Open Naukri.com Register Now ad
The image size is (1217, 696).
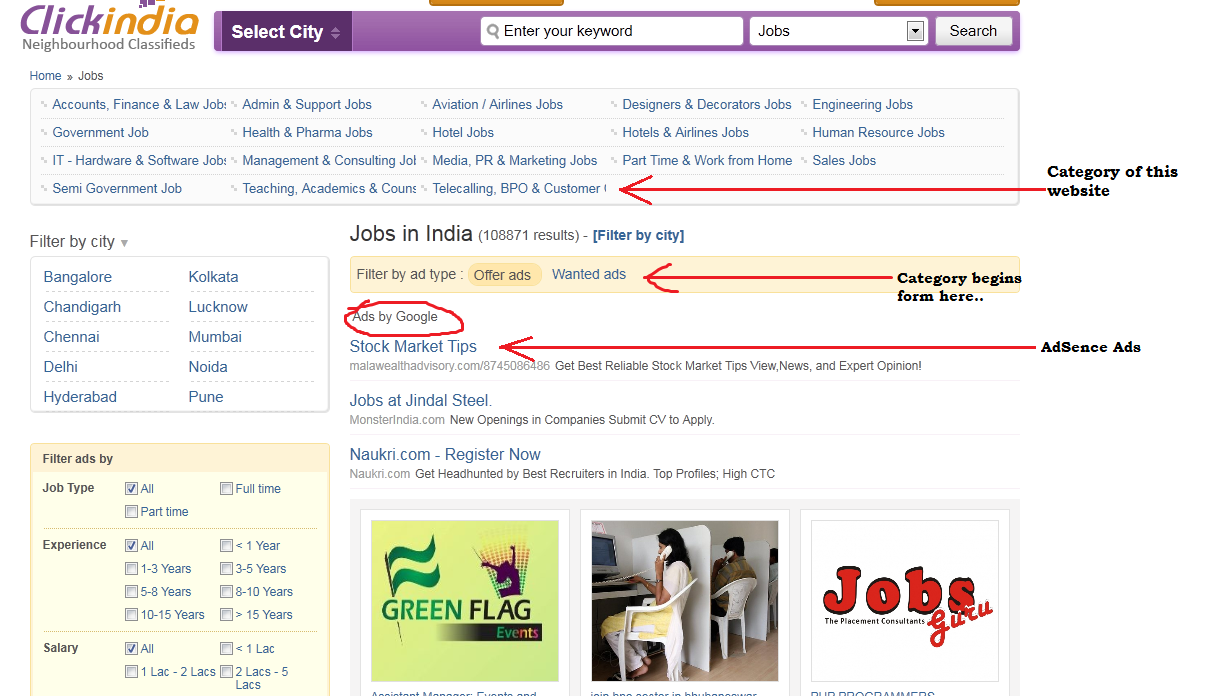(x=444, y=454)
